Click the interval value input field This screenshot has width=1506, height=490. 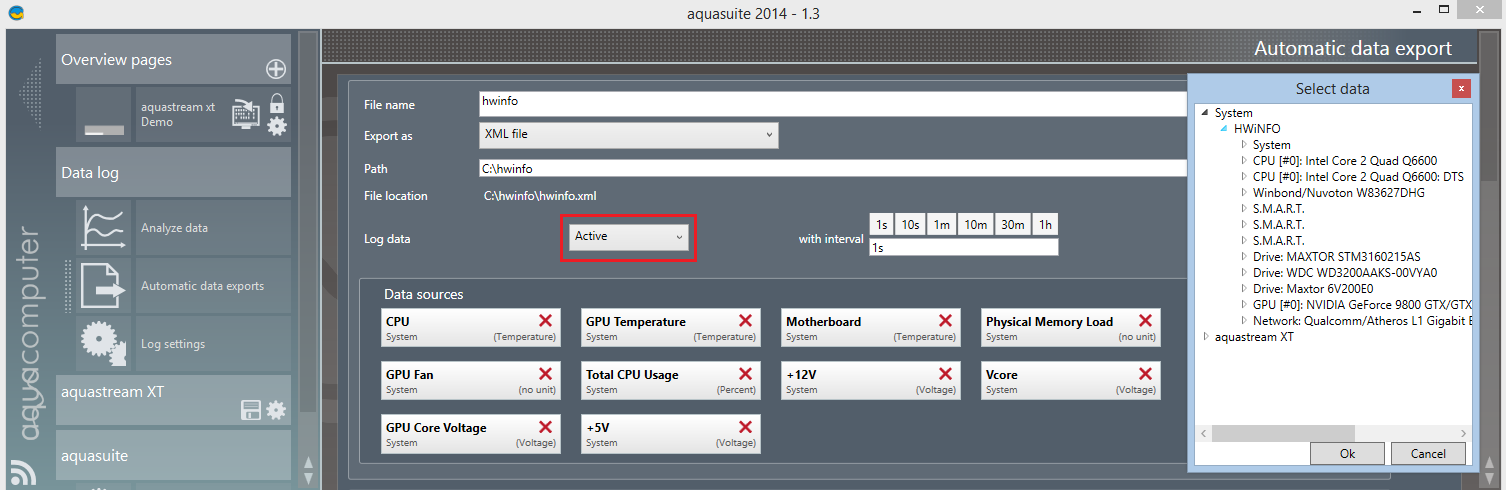[x=963, y=247]
